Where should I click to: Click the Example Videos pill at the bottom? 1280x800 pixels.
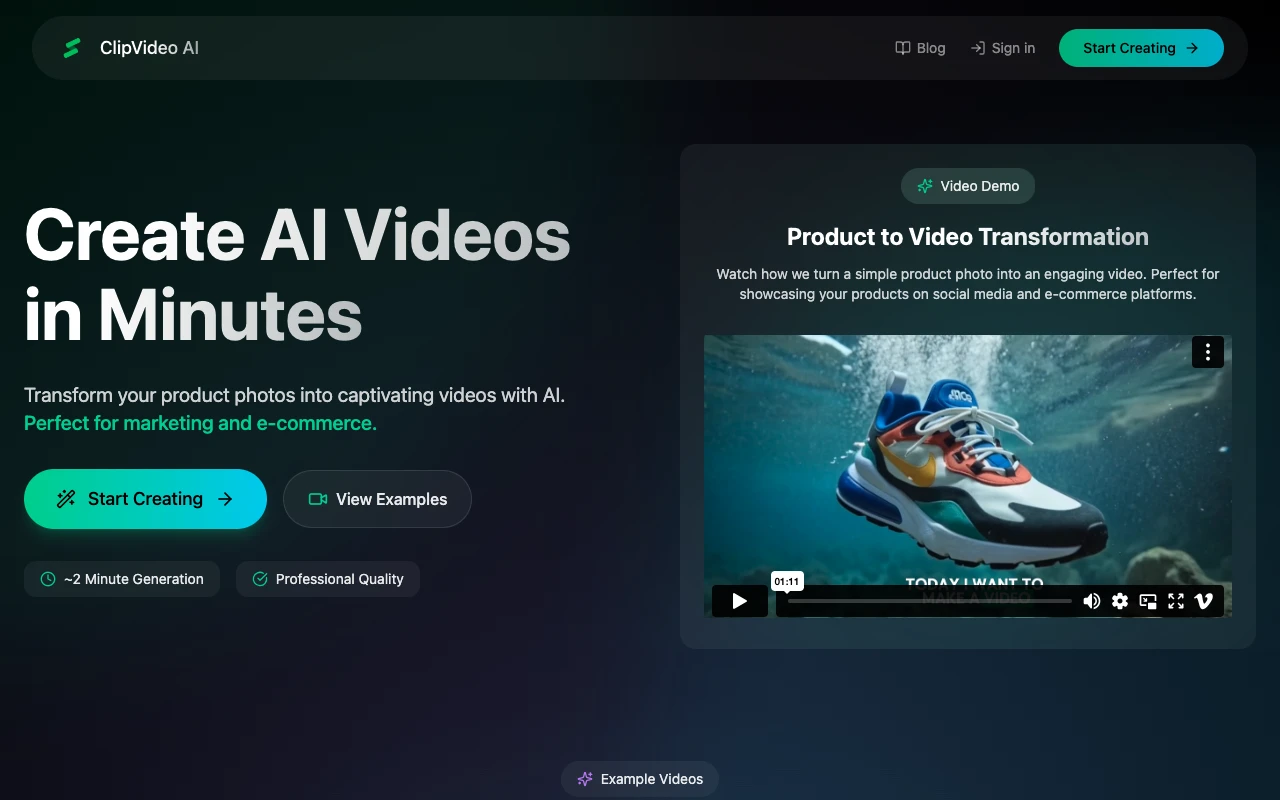tap(640, 779)
